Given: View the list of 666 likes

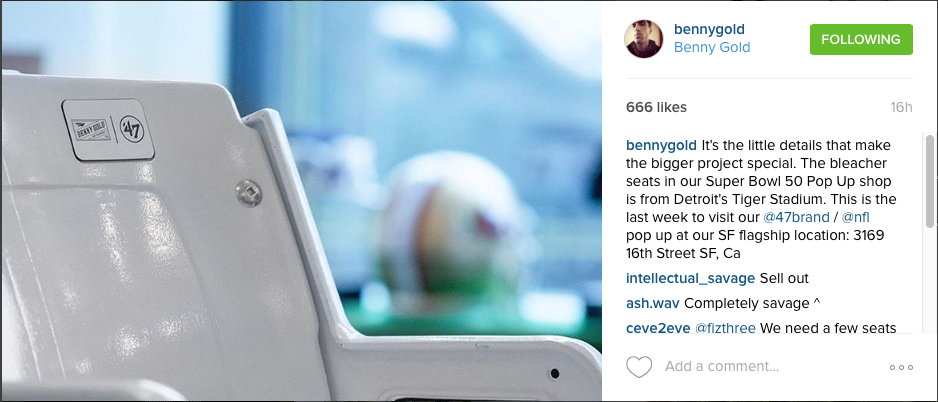Looking at the screenshot, I should click(x=656, y=108).
